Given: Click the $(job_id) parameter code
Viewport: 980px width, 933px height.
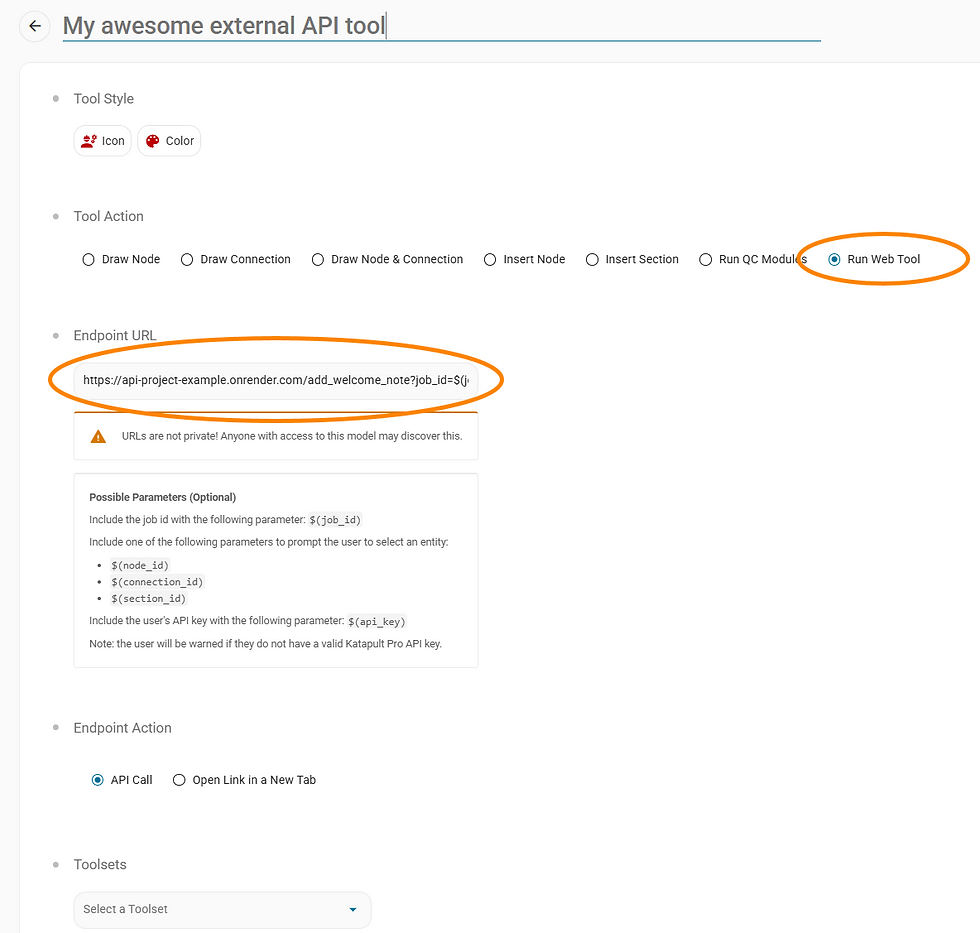Looking at the screenshot, I should [x=335, y=520].
